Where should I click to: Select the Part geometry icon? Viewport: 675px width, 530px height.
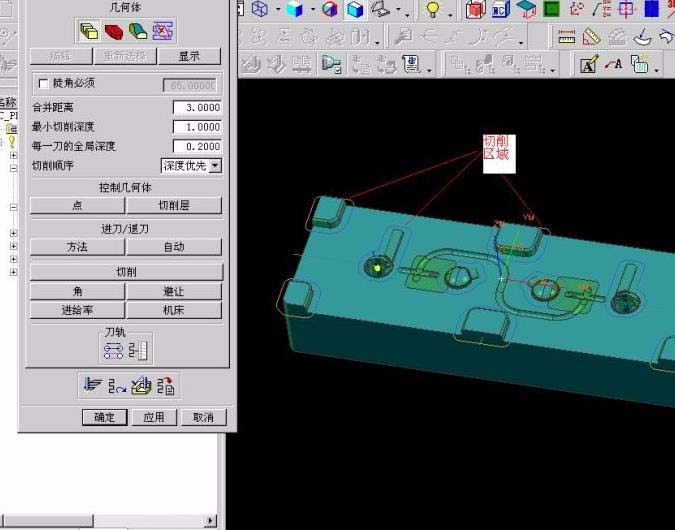pyautogui.click(x=89, y=30)
